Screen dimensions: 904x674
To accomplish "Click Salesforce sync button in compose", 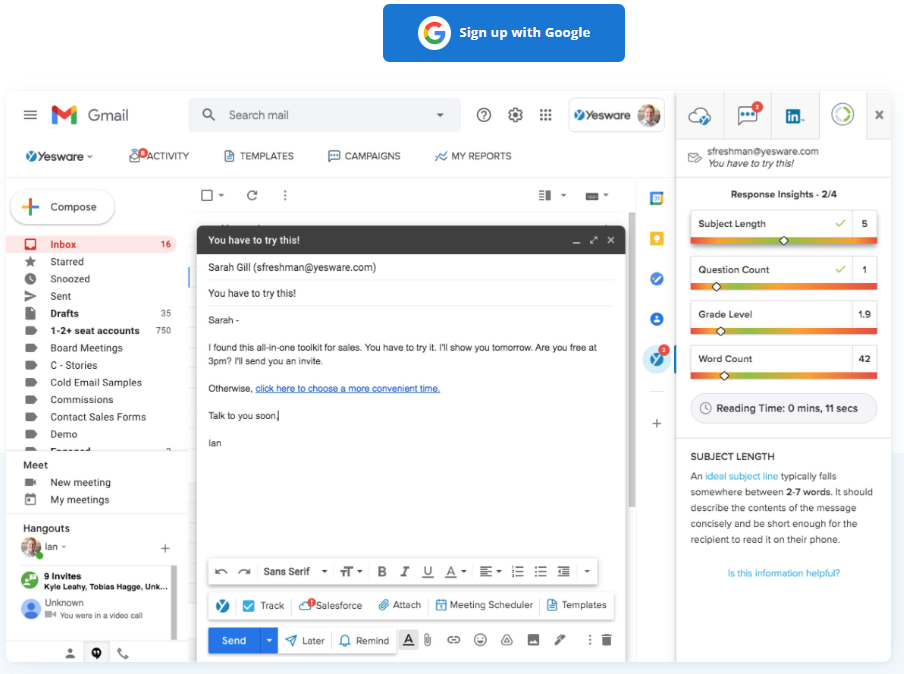I will 330,605.
